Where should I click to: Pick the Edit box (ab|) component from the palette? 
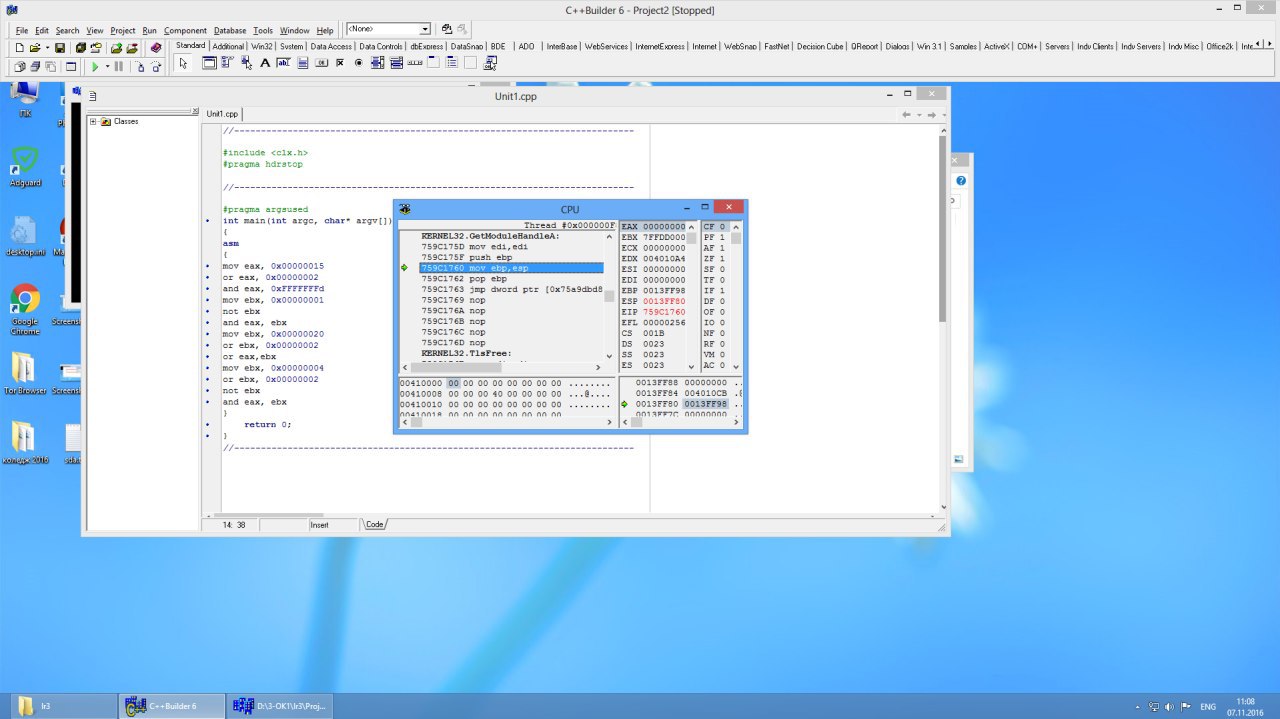click(x=283, y=63)
